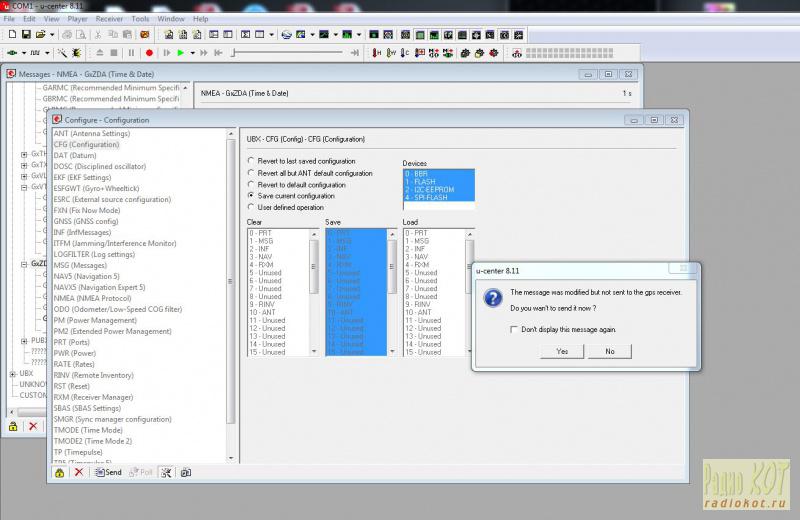Click the Send button in Configure window

[x=108, y=473]
